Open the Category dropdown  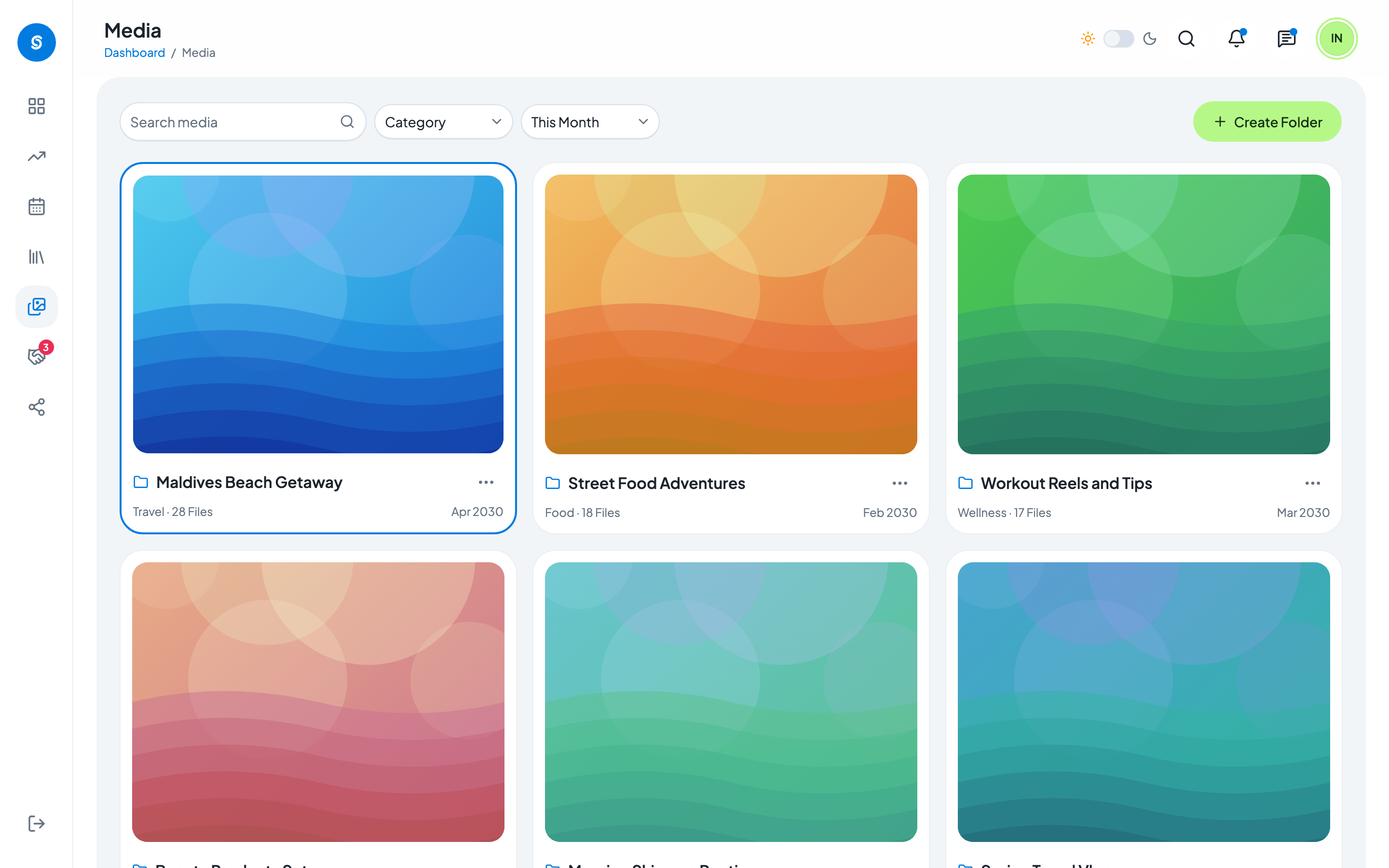pos(443,122)
